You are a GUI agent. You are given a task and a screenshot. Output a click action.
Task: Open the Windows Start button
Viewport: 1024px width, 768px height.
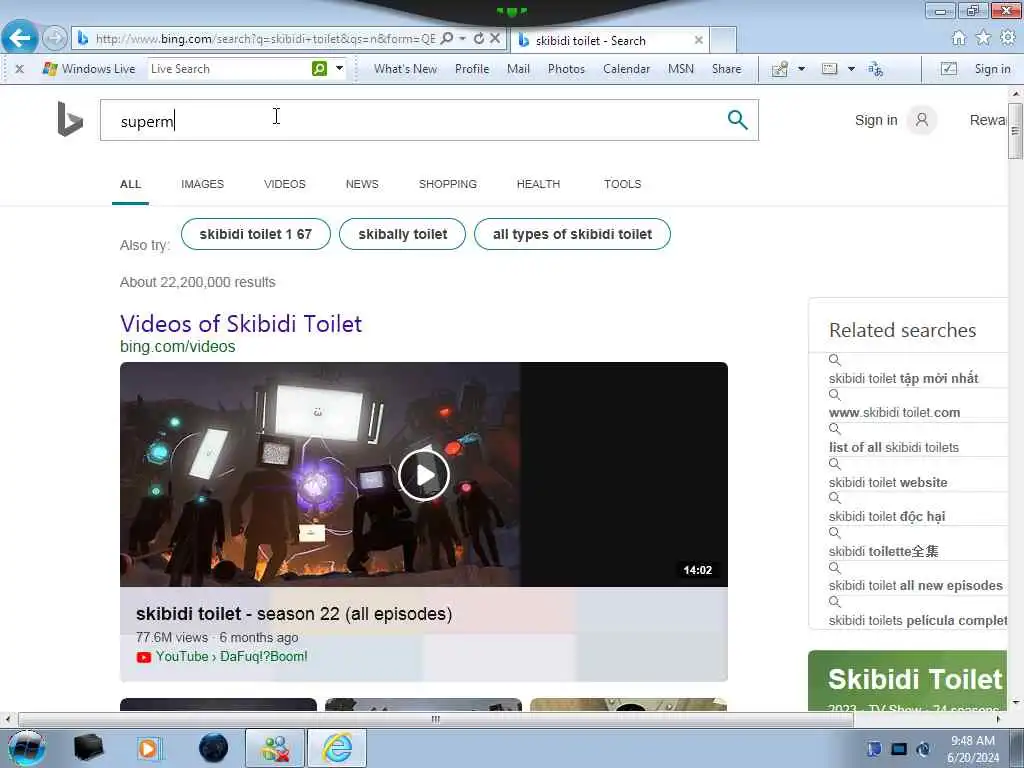tap(26, 748)
